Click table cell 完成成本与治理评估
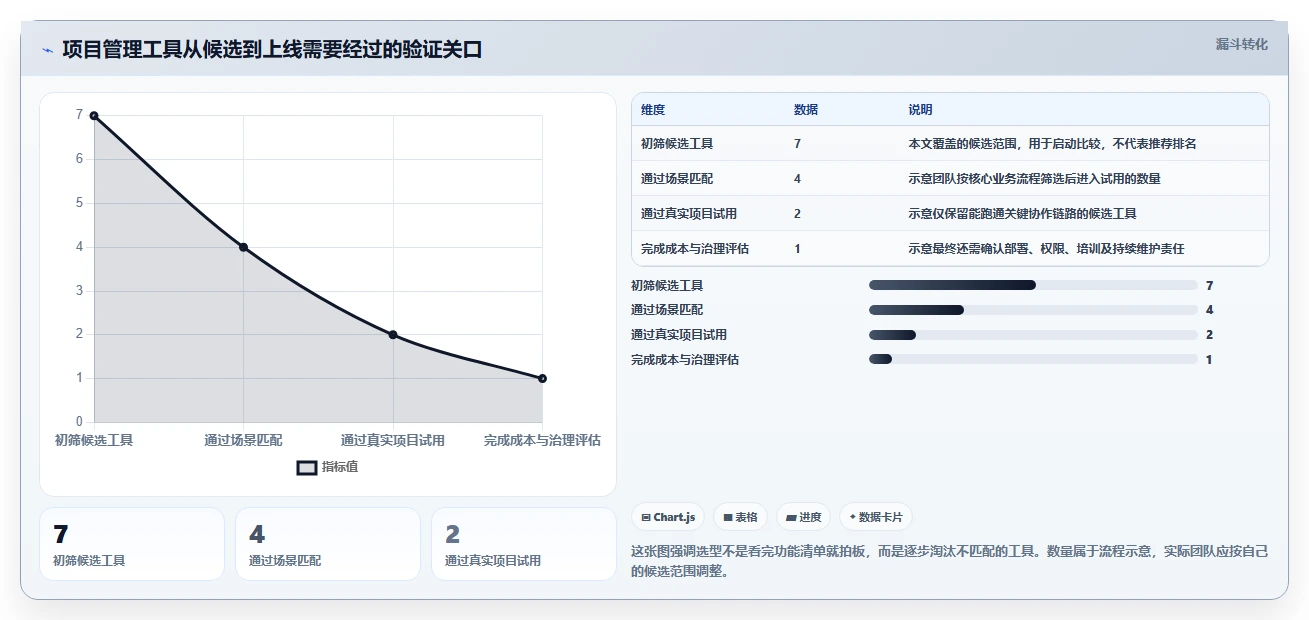The width and height of the screenshot is (1309, 620). click(x=695, y=249)
